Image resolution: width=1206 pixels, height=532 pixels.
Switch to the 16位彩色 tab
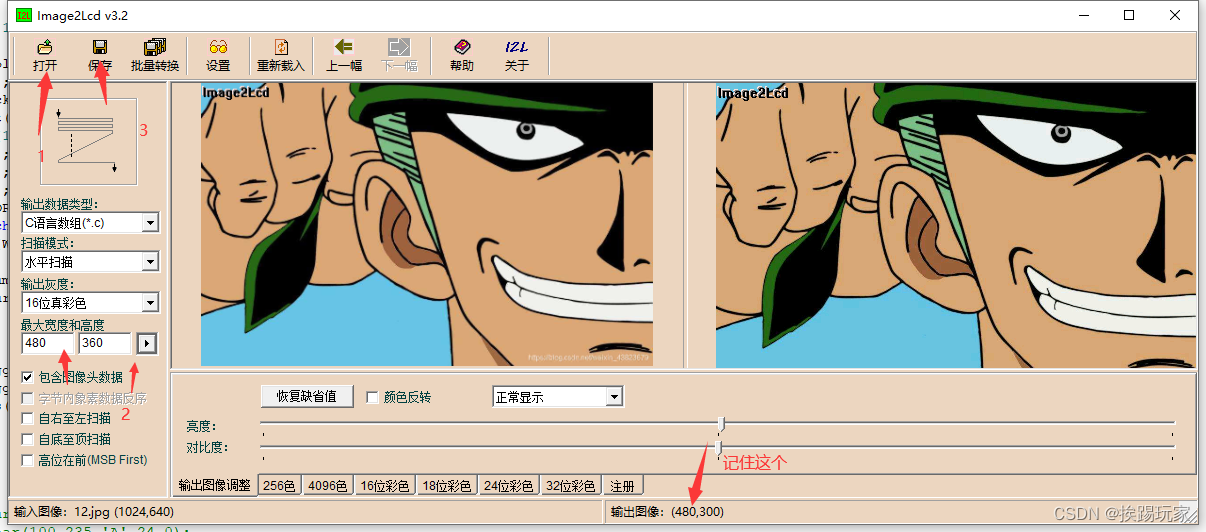coord(385,486)
